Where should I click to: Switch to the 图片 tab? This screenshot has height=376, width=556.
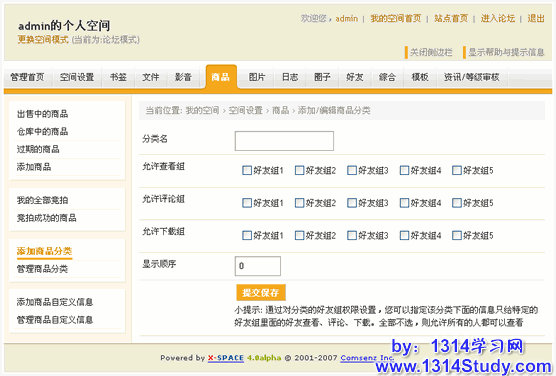tap(257, 77)
